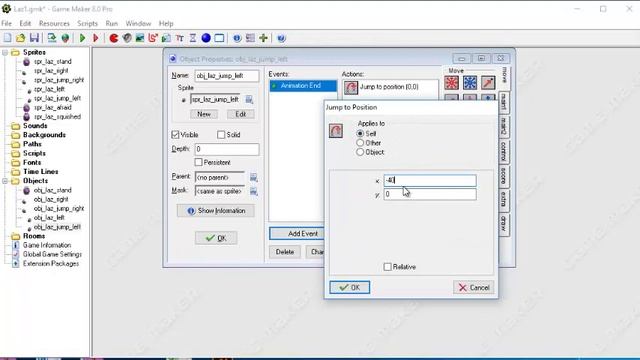The image size is (640, 360).
Task: Publish the game globe icon
Action: tap(65, 38)
